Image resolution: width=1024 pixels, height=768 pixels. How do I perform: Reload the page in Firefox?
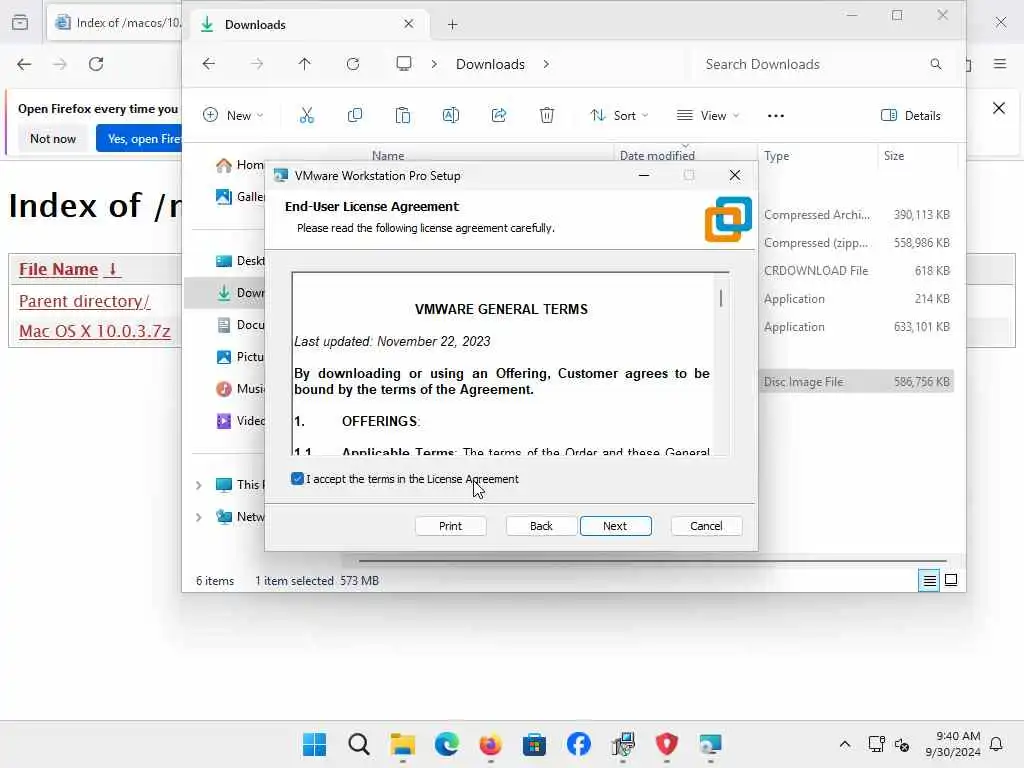pyautogui.click(x=96, y=64)
